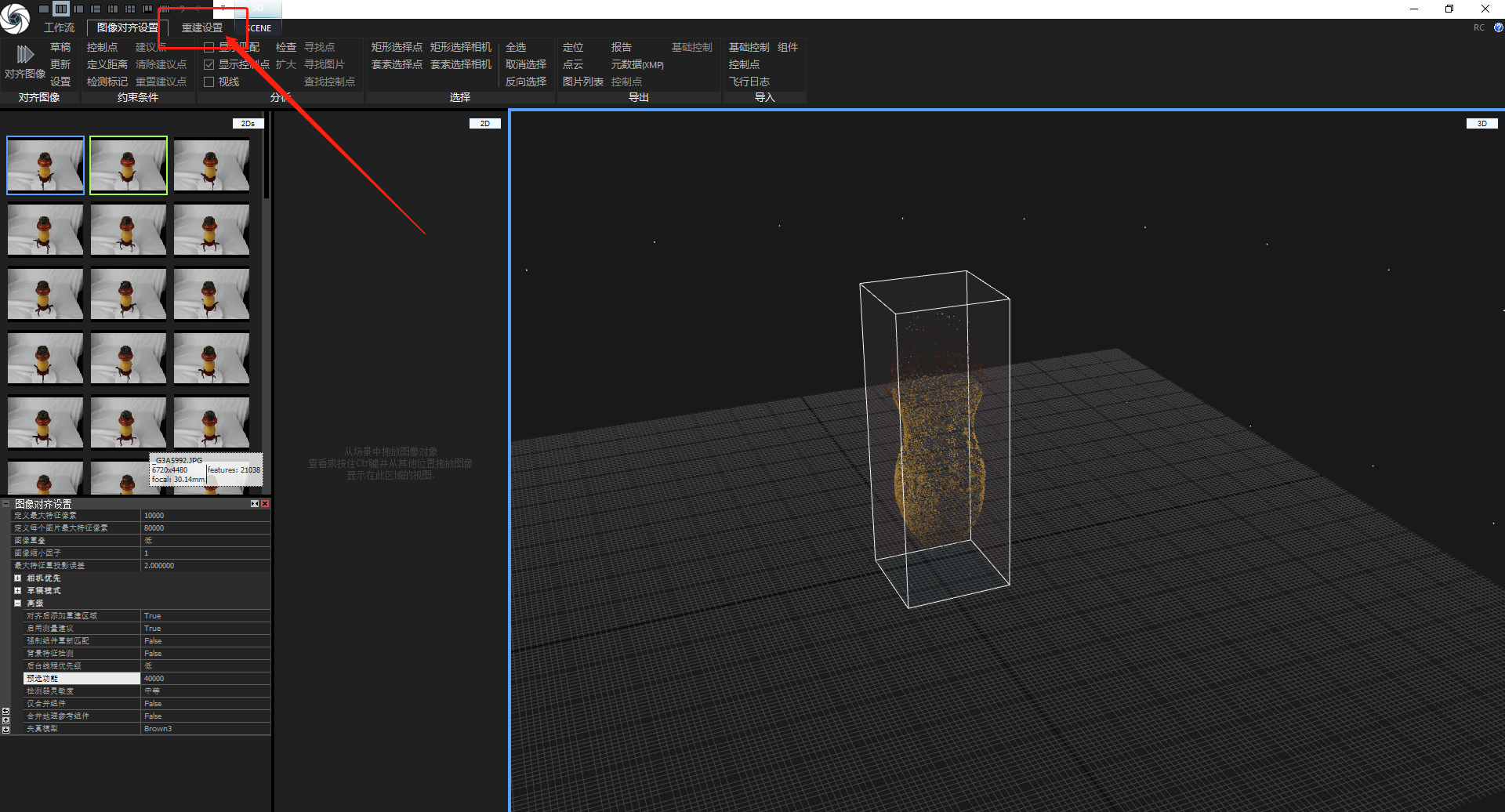This screenshot has height=812, width=1505.
Task: Switch to the 工作流 ribbon tab
Action: [x=59, y=27]
